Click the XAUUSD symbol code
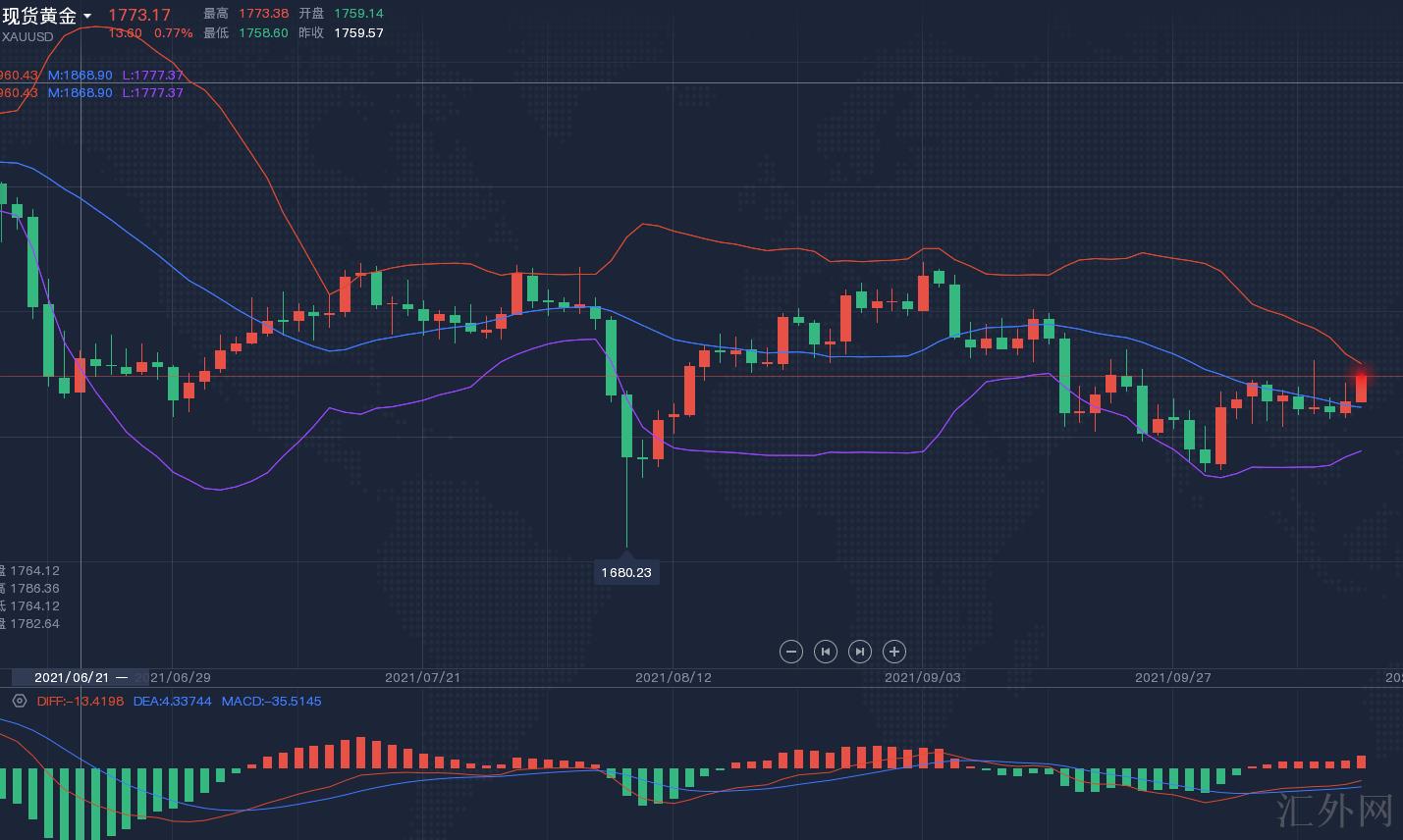The width and height of the screenshot is (1403, 840). pyautogui.click(x=27, y=36)
